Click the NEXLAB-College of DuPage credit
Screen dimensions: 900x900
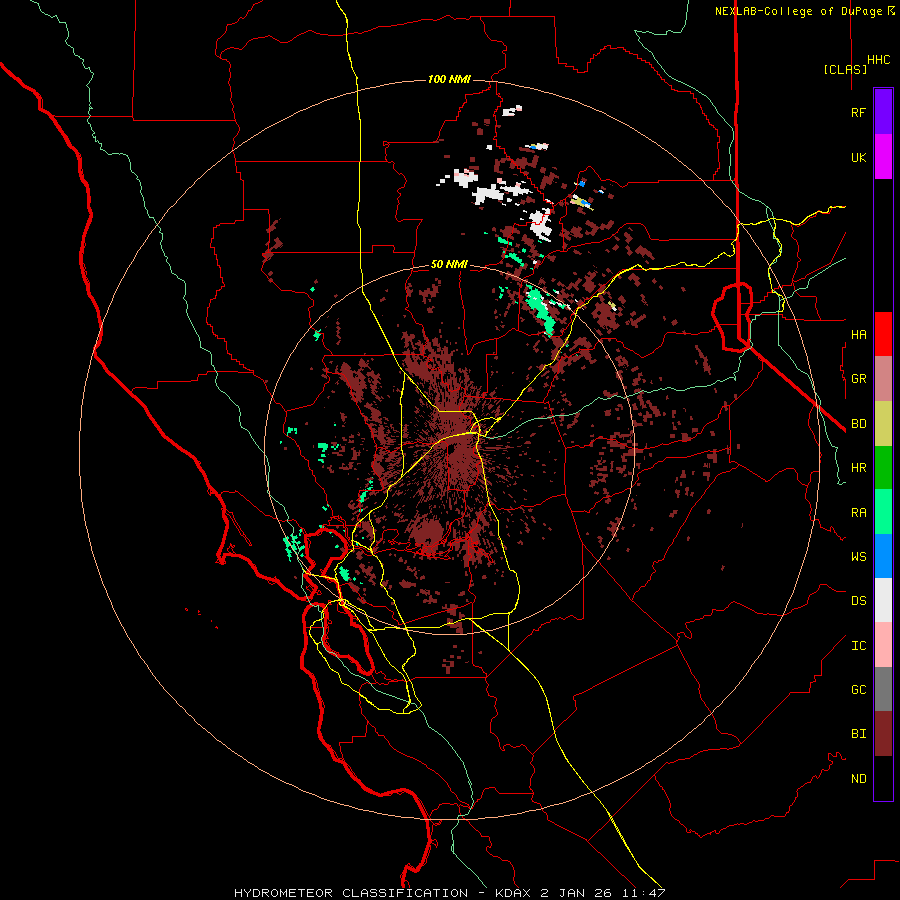coord(798,11)
